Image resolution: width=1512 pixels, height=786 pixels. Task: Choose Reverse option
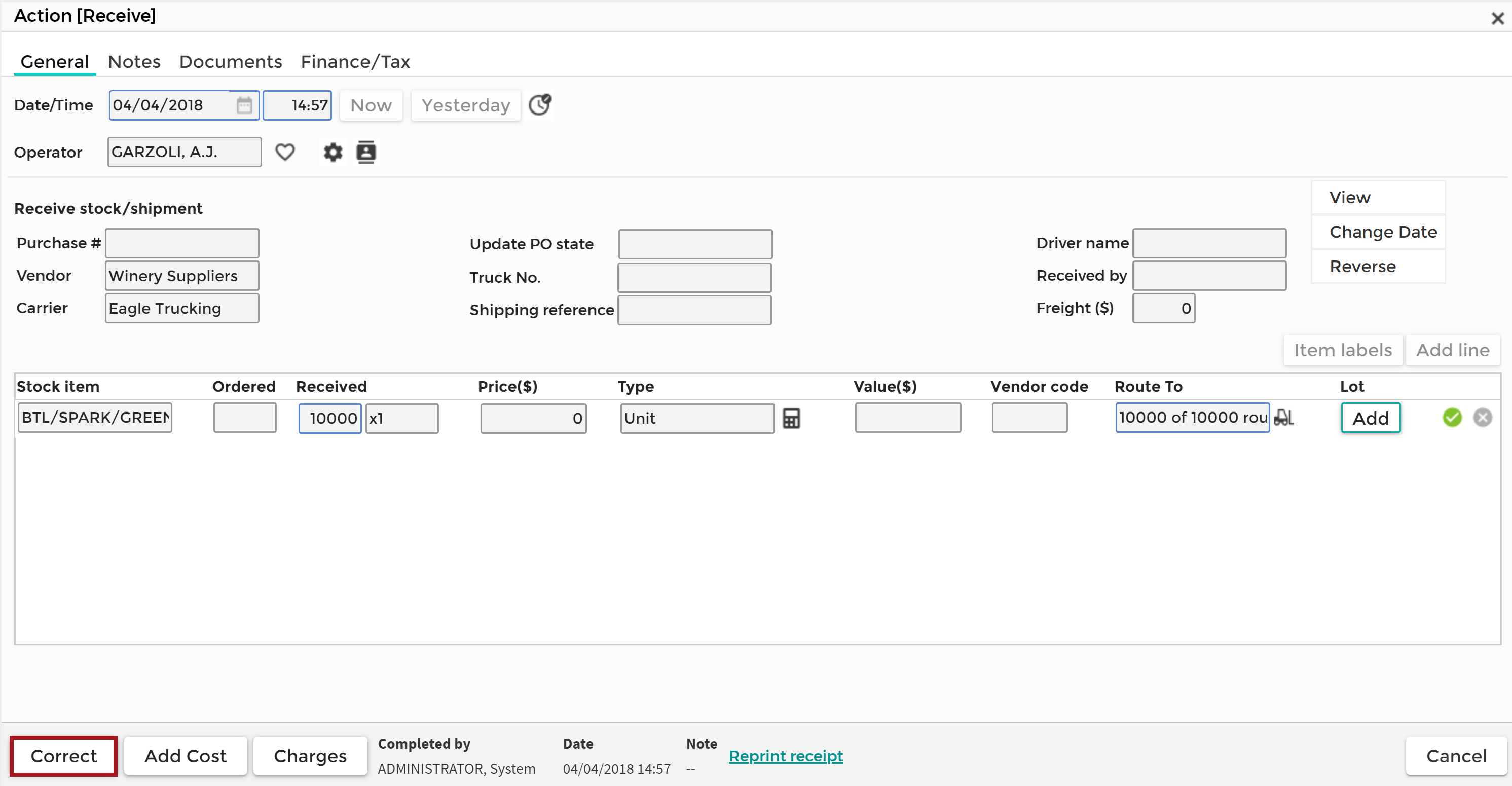click(1378, 267)
